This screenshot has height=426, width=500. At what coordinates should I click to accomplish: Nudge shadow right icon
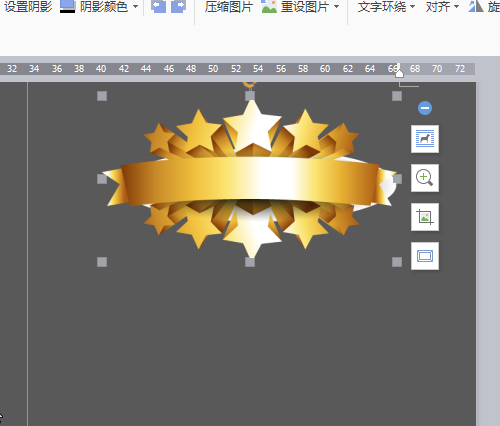178,6
